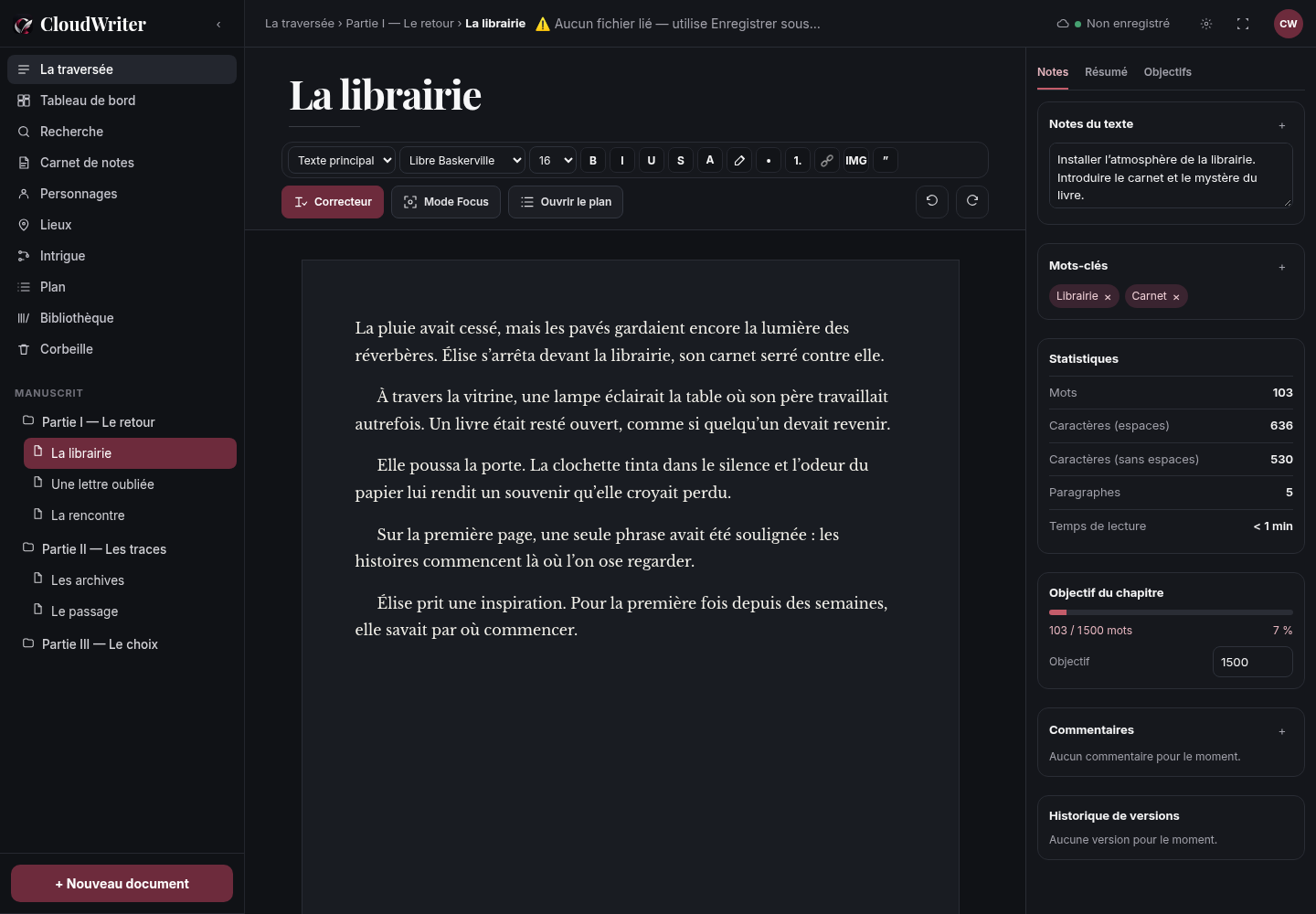This screenshot has width=1316, height=914.
Task: Insert a block quote
Action: pos(886,161)
